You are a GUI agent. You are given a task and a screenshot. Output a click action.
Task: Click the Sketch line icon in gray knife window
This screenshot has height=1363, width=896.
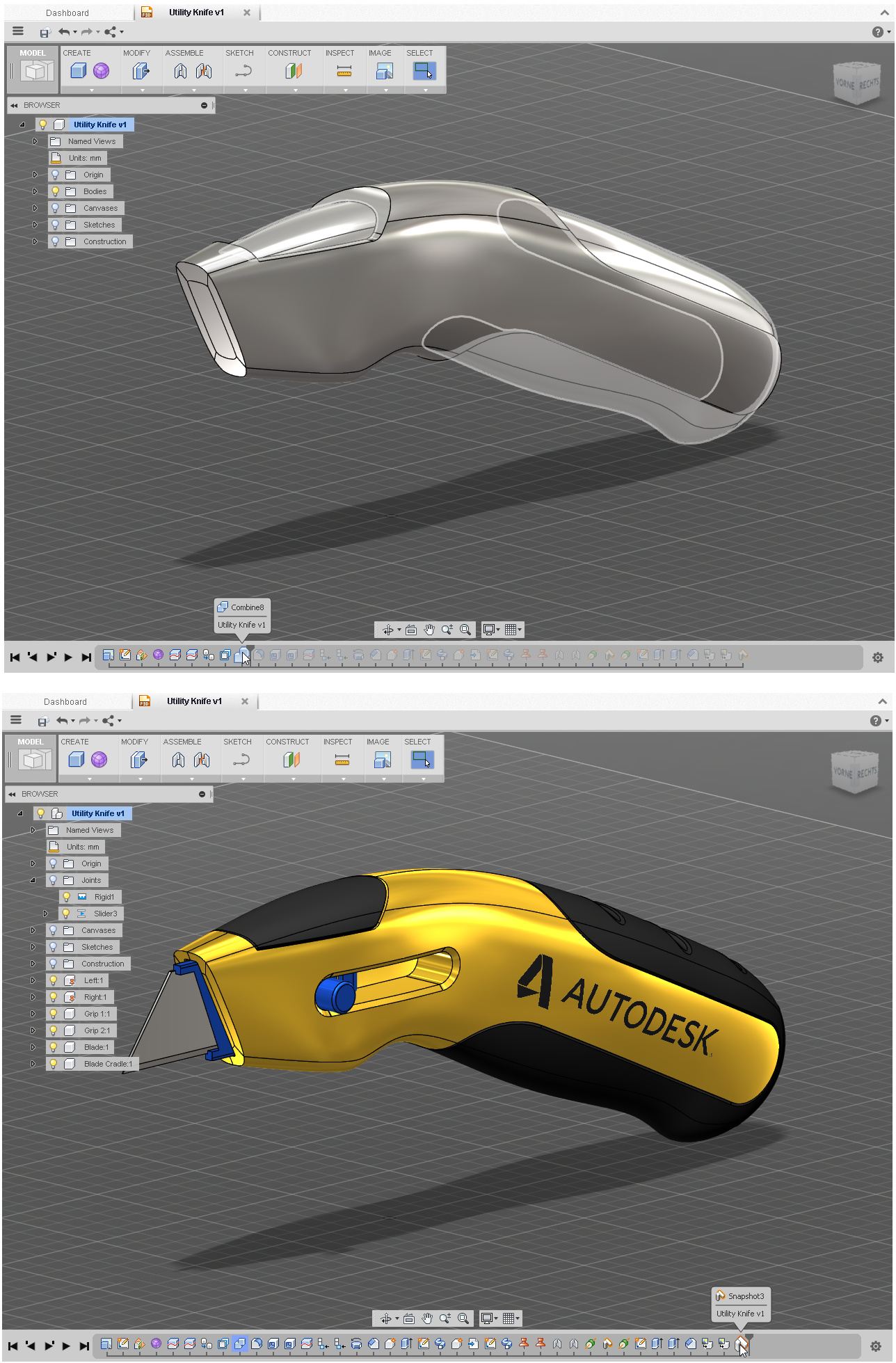coord(243,71)
